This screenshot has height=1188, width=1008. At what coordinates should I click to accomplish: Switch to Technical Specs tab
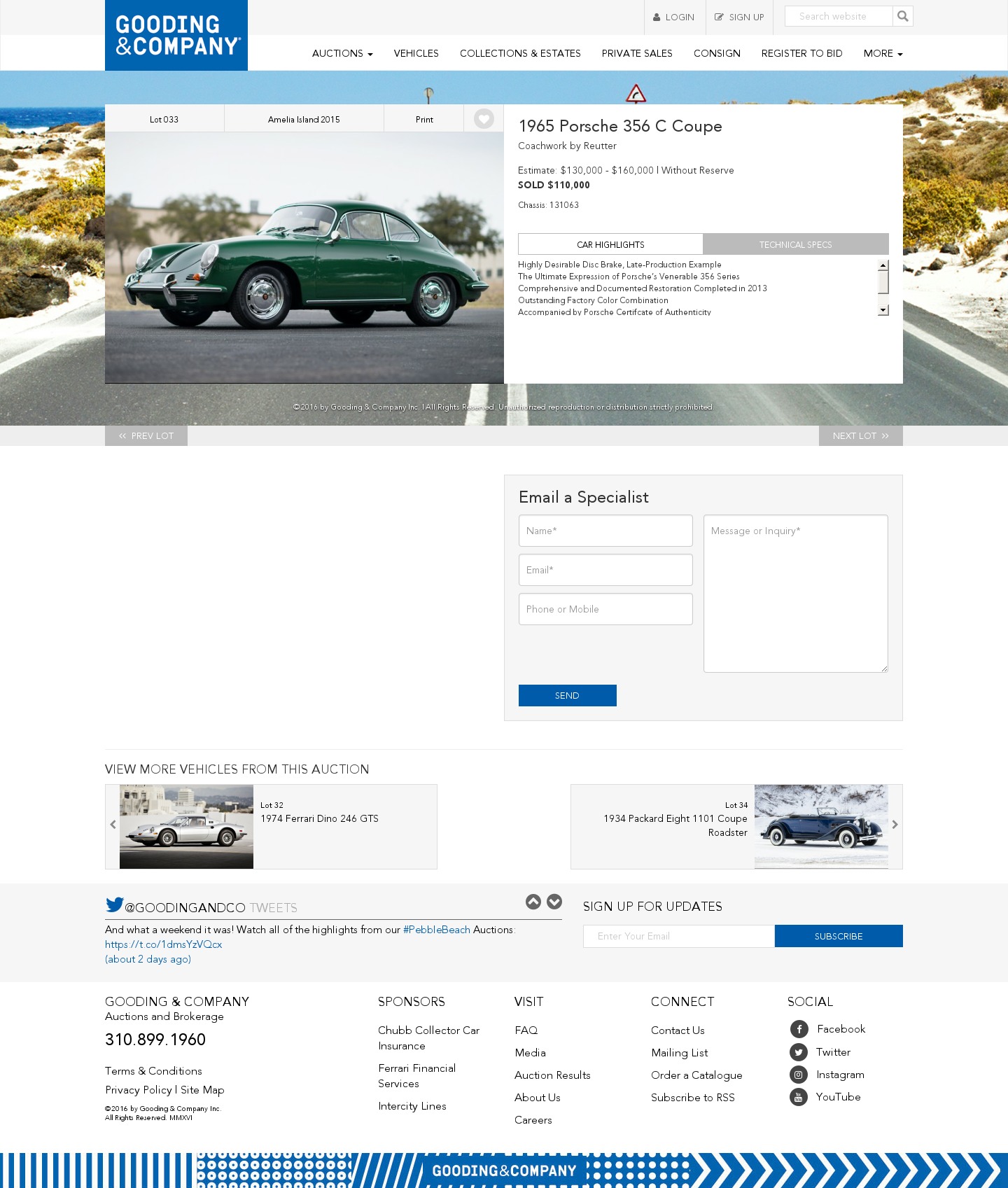click(796, 244)
